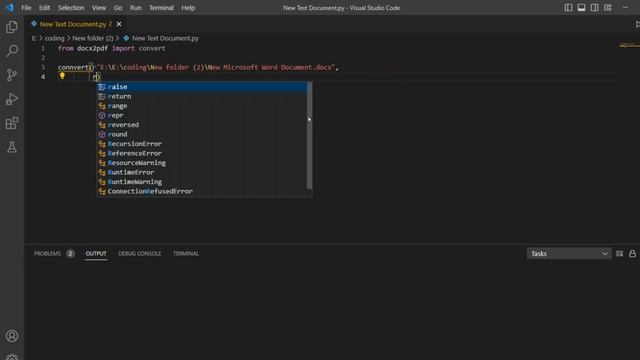Switch to the Terminal panel tab
Image resolution: width=640 pixels, height=360 pixels.
coord(186,253)
